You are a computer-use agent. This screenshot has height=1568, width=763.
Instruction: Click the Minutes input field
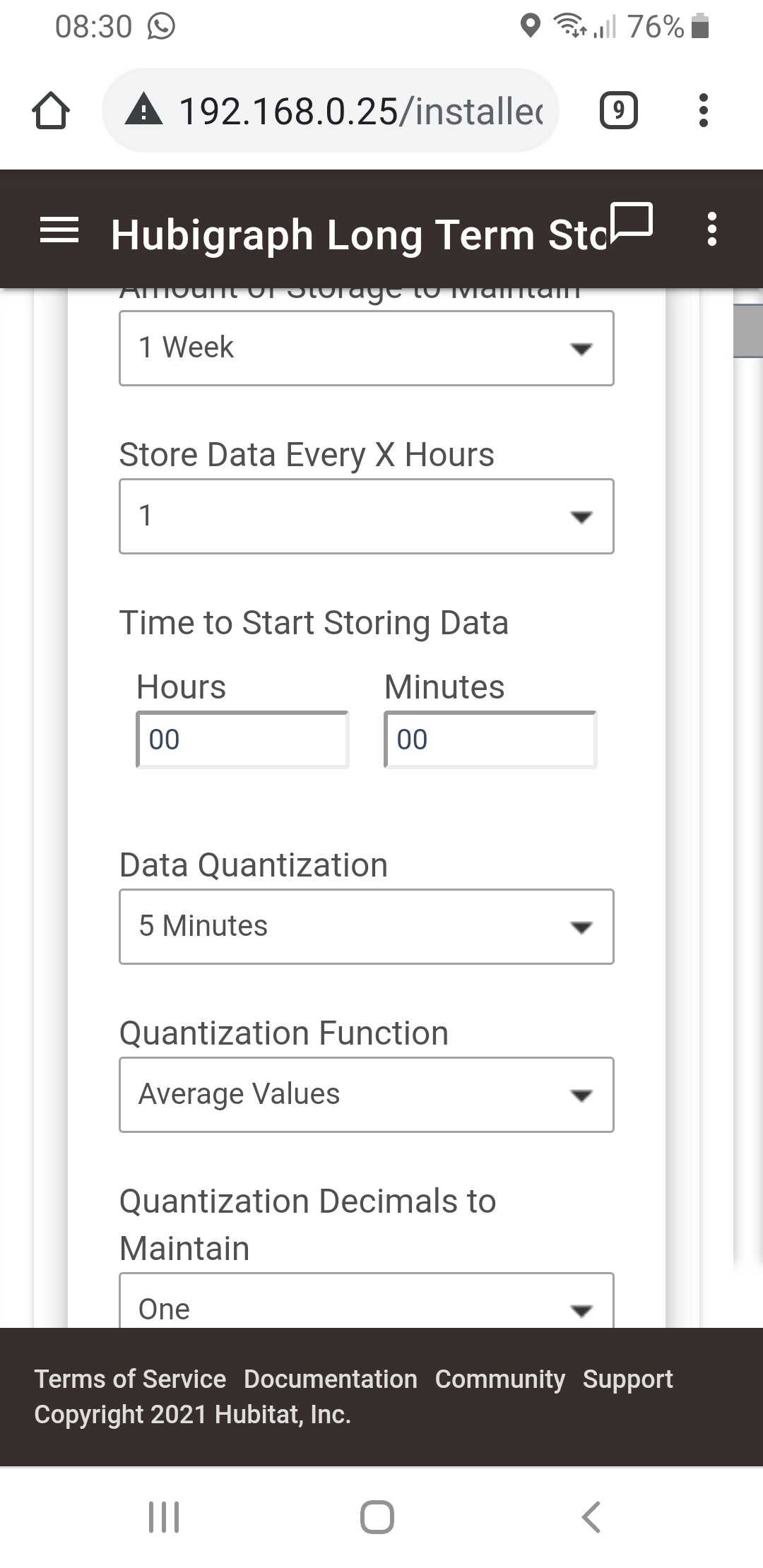(x=490, y=740)
